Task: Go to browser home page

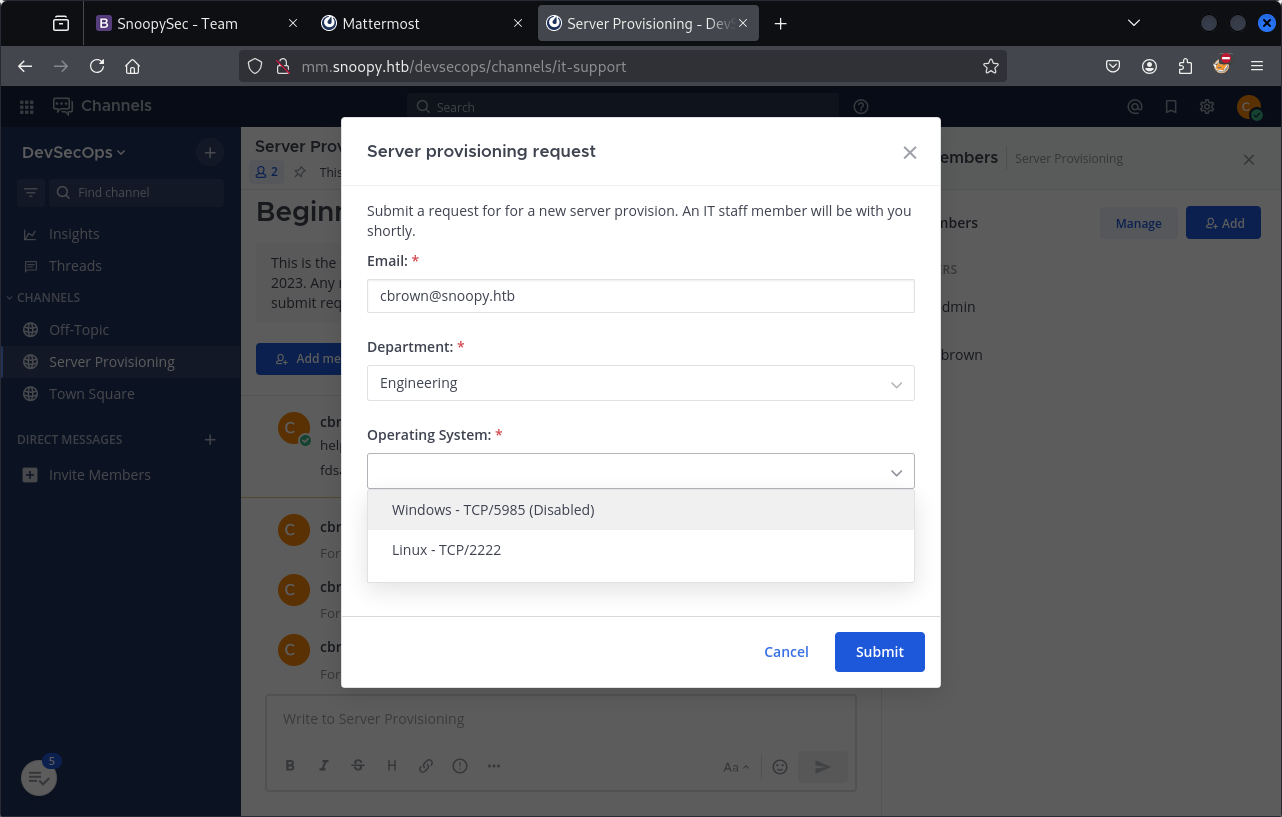Action: coord(132,66)
